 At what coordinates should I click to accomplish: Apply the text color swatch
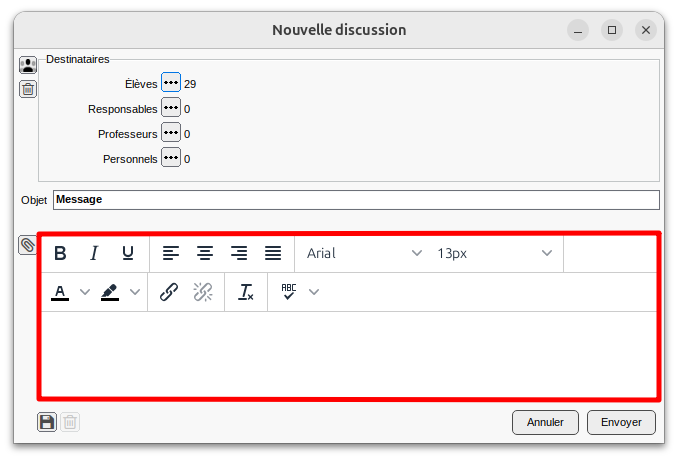(x=60, y=292)
